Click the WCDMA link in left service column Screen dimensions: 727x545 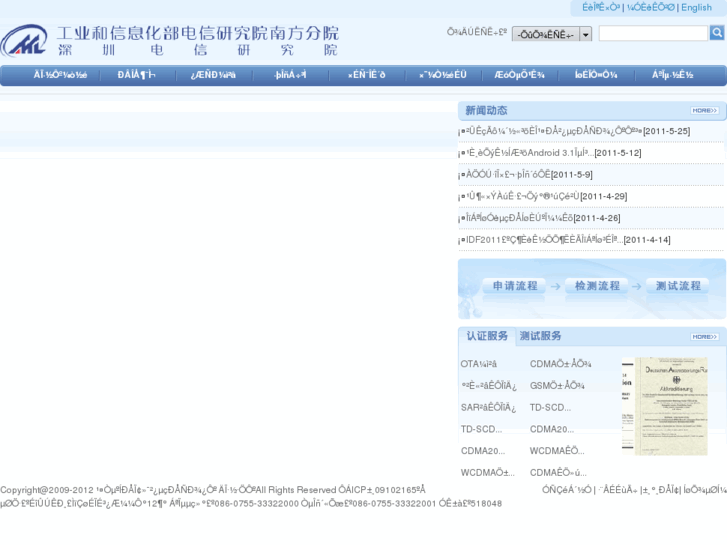pos(487,473)
